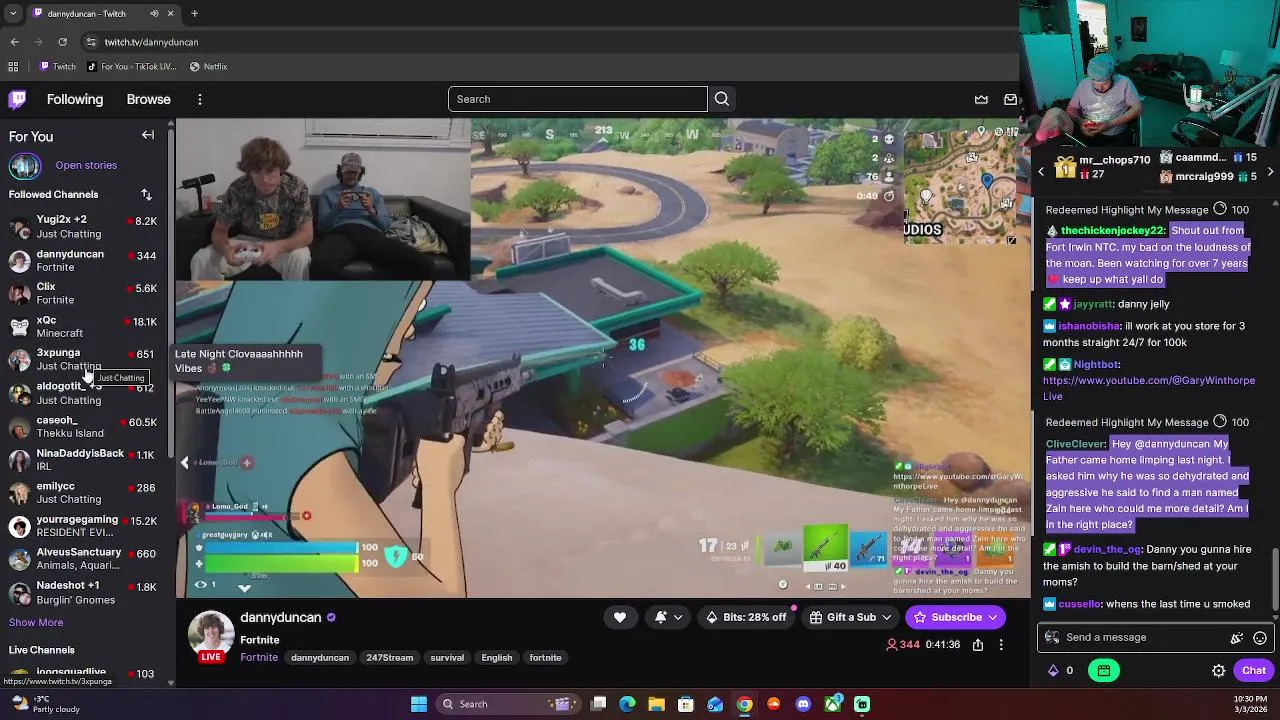1280x720 pixels.
Task: Submit search with magnifier icon
Action: (722, 99)
